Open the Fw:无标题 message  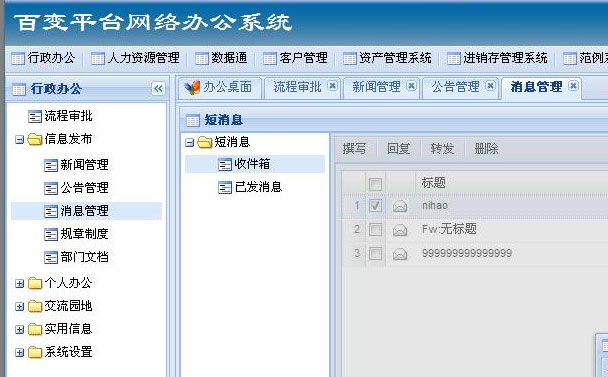[449, 229]
